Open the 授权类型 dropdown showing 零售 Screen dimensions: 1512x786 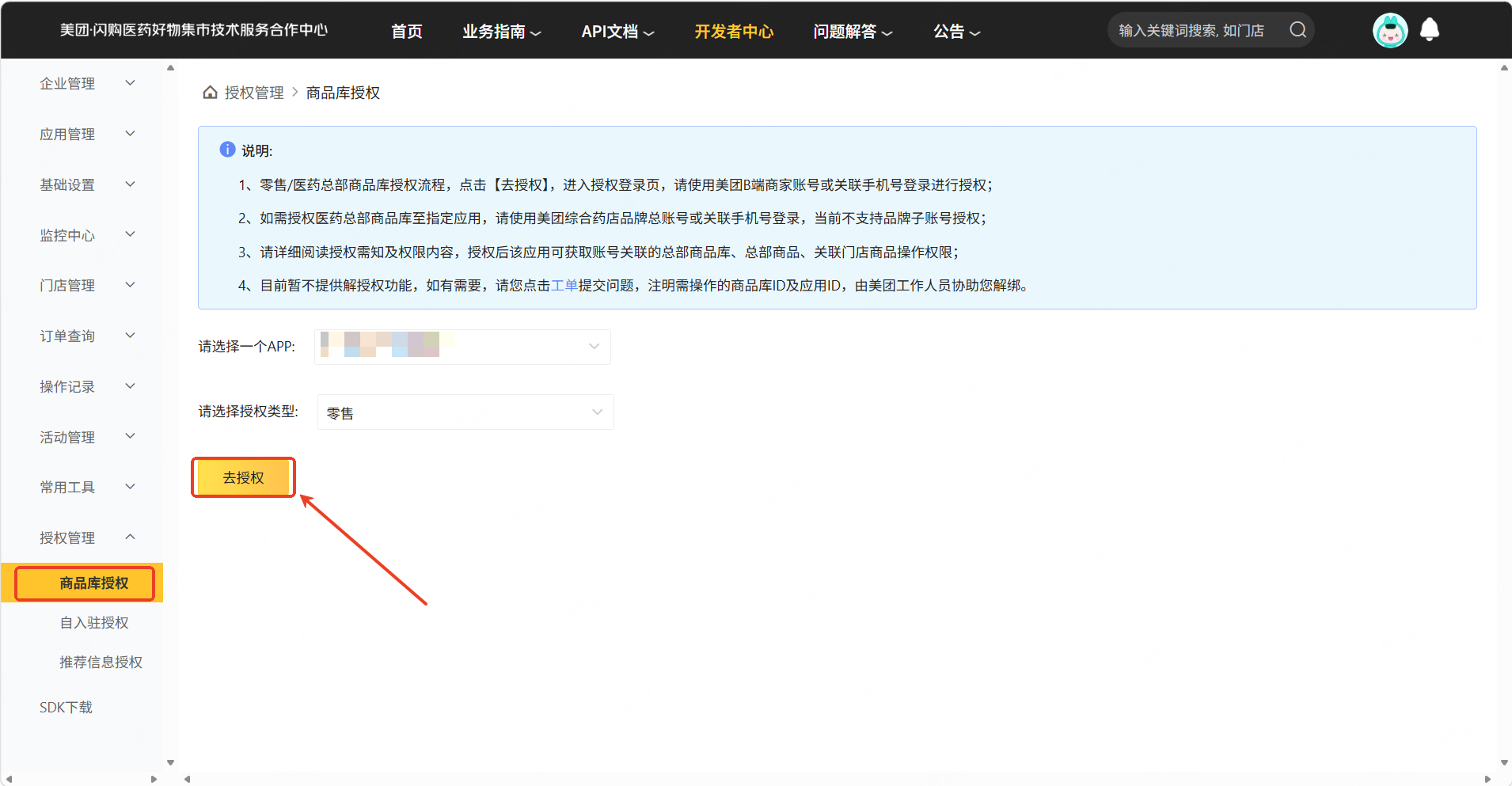[x=465, y=412]
